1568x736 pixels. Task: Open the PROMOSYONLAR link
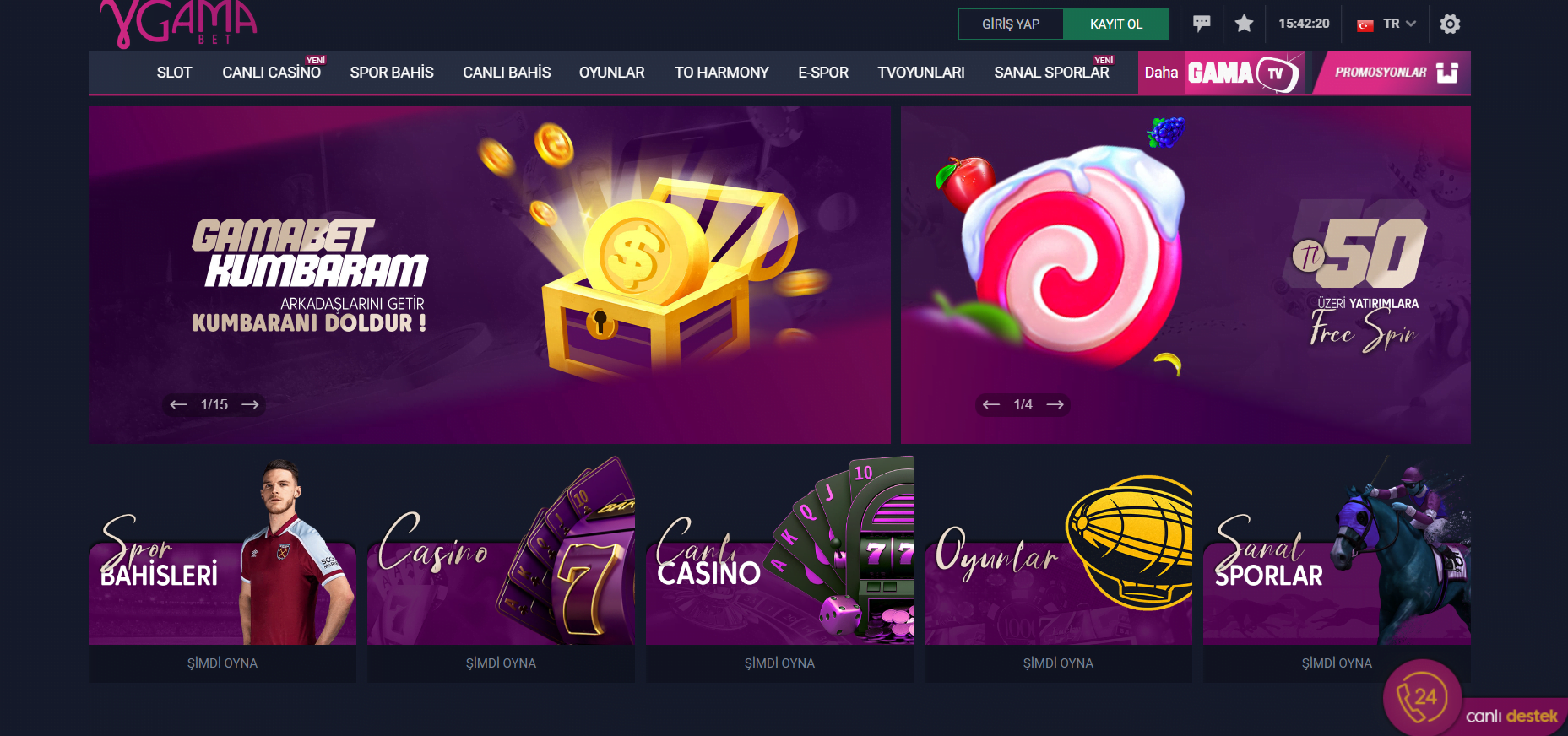[1392, 73]
